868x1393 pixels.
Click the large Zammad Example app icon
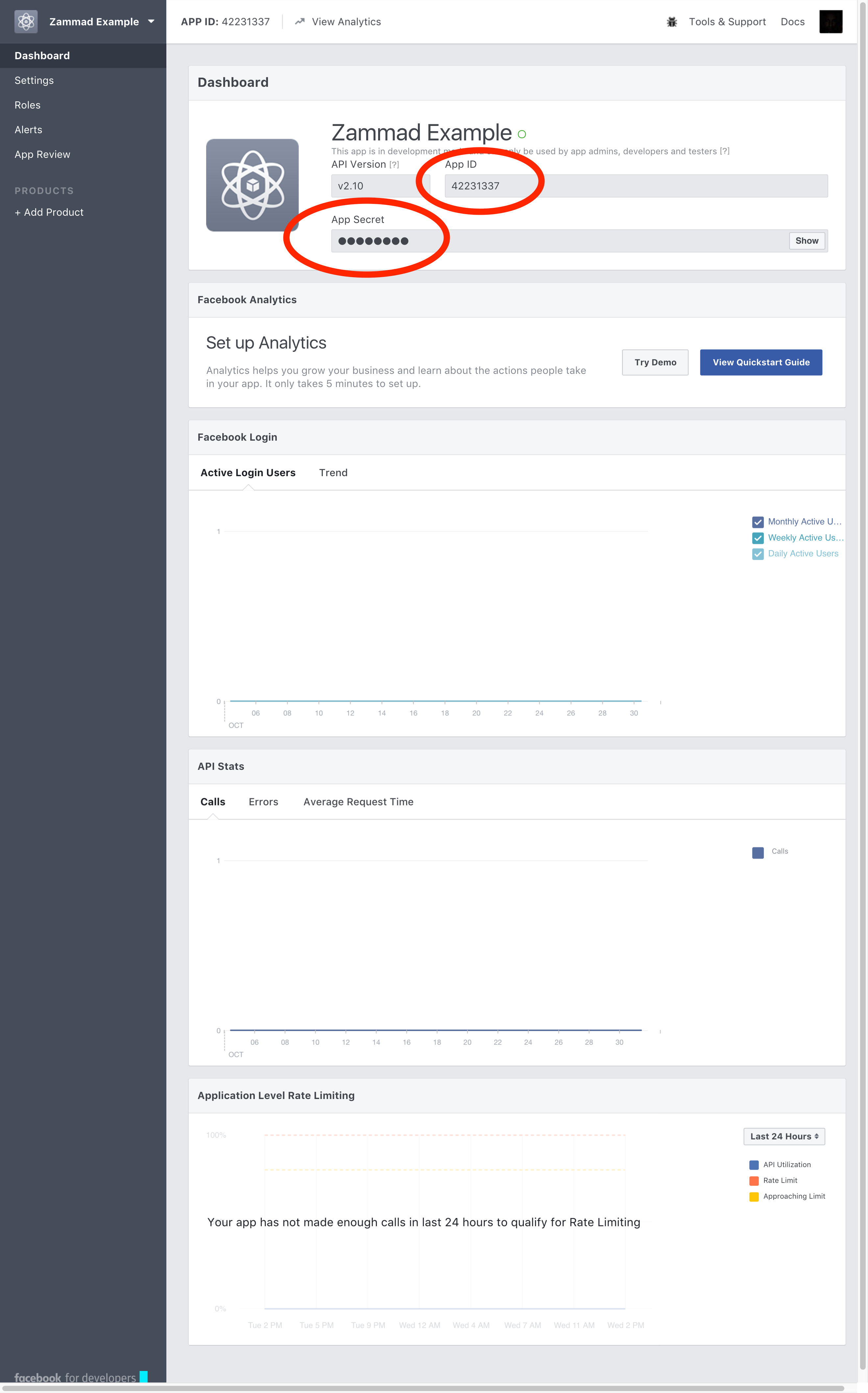[x=253, y=185]
